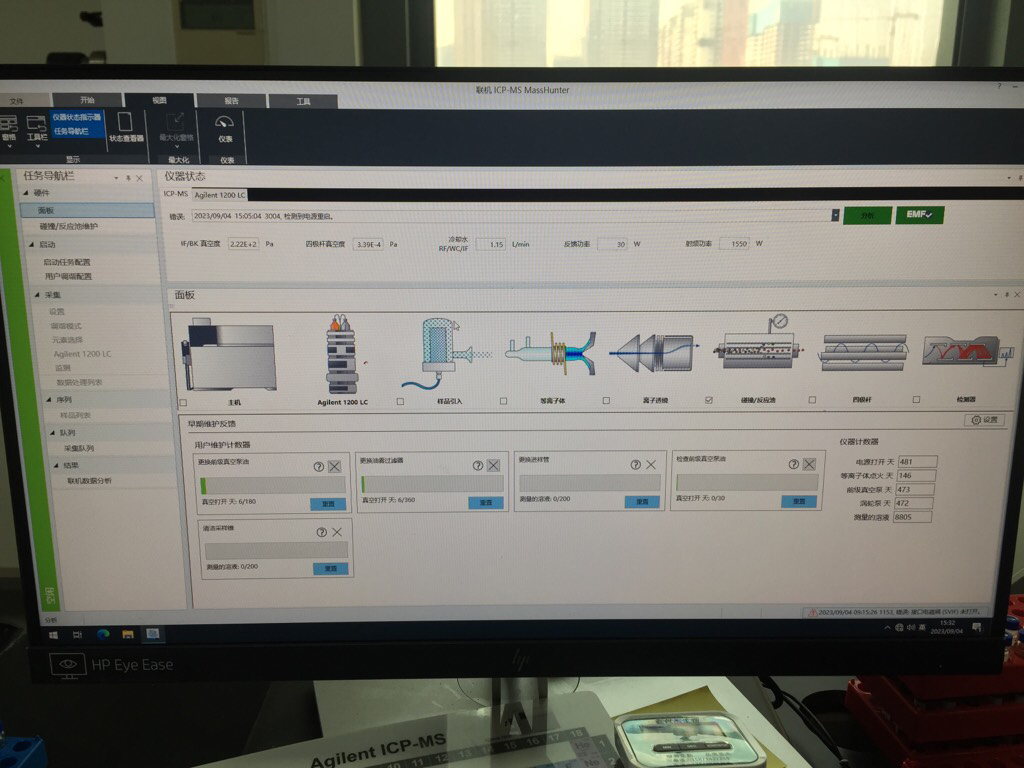
Task: Select the 等离子体 plasma torch image
Action: (551, 353)
